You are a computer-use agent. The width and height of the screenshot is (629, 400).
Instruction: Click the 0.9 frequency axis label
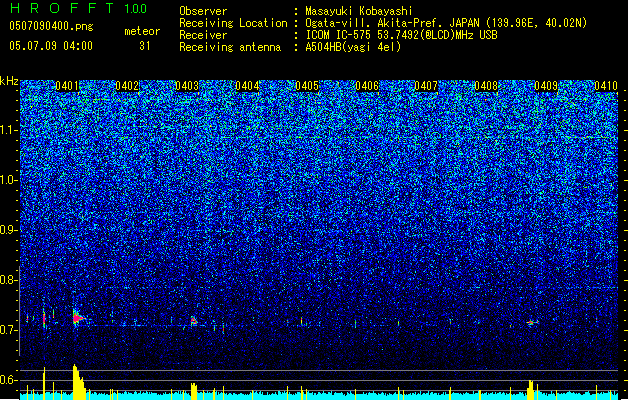coord(8,230)
